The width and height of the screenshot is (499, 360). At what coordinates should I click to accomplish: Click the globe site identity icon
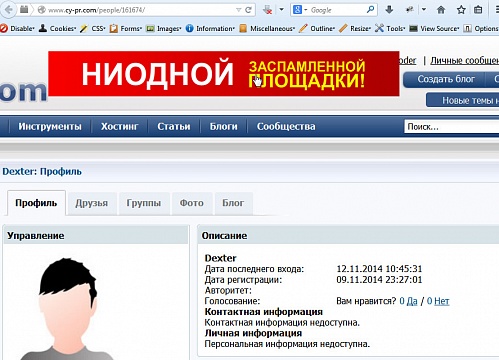point(41,10)
